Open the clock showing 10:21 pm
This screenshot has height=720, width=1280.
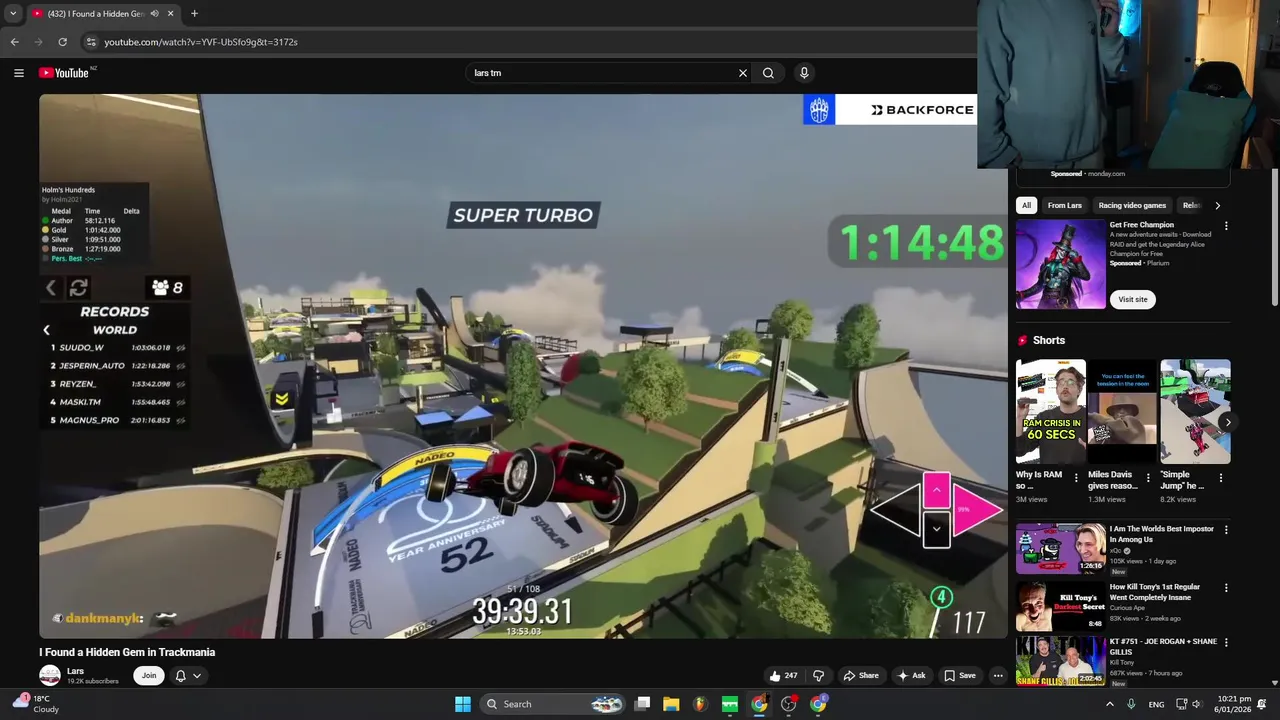(1235, 704)
